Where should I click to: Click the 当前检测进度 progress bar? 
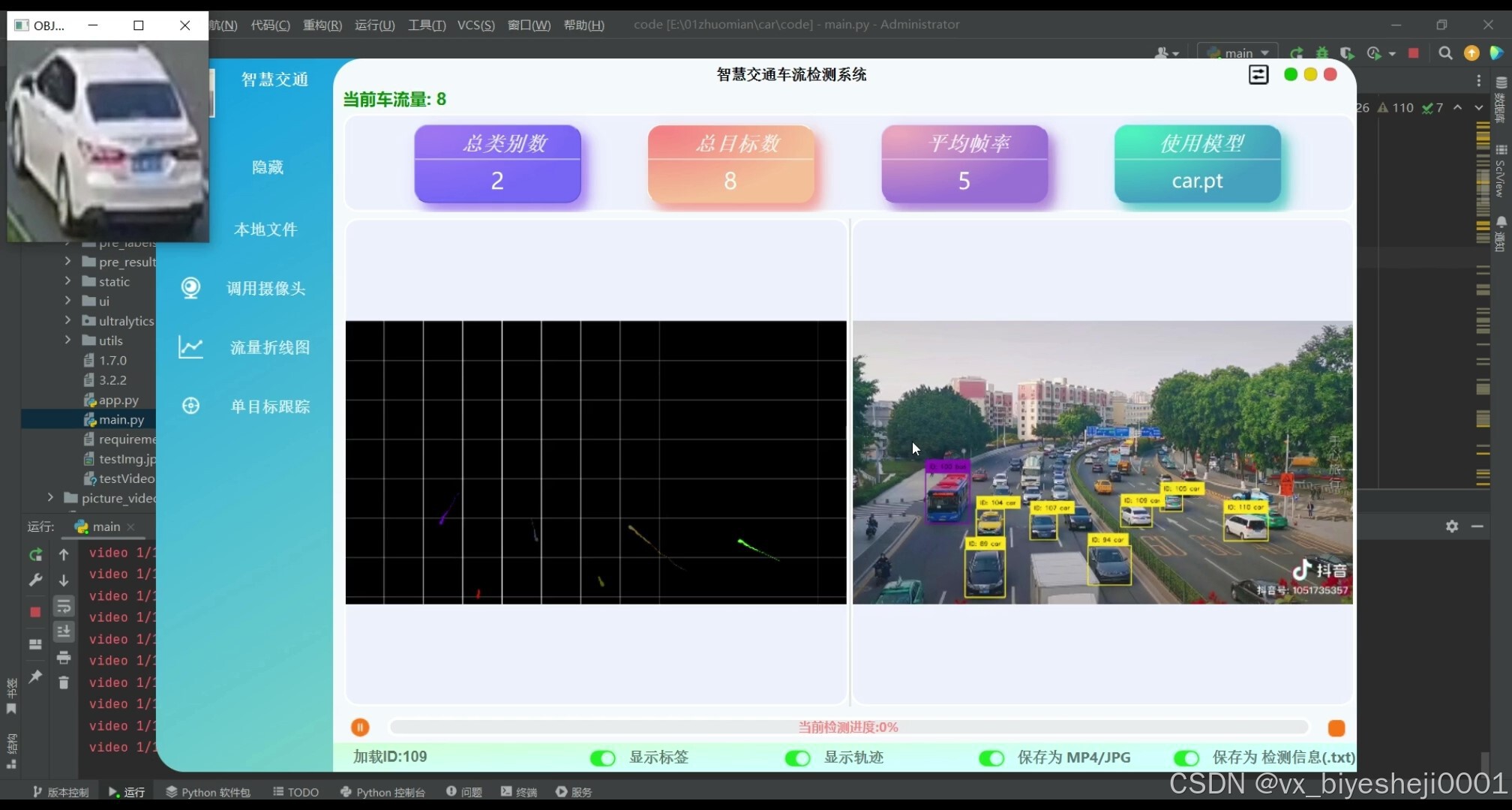848,727
